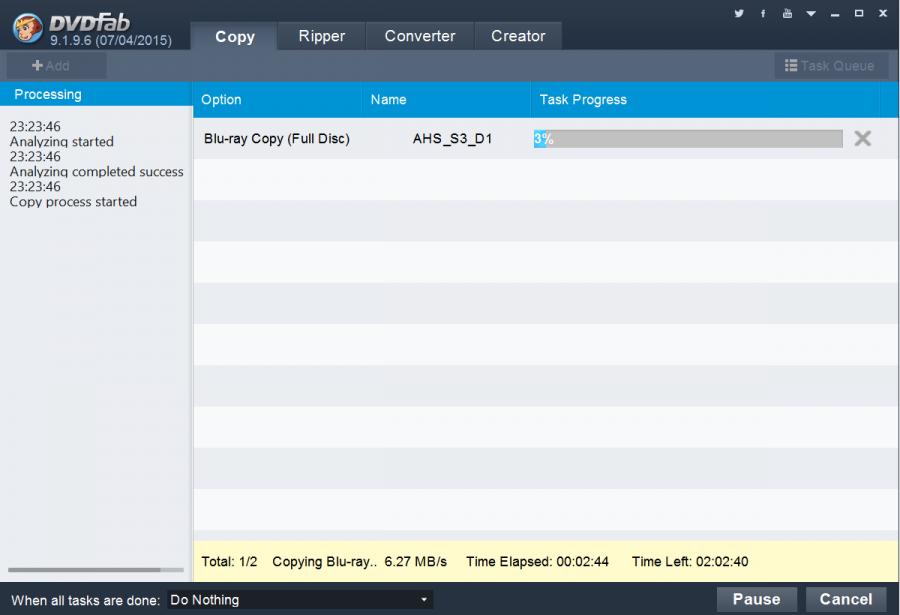The image size is (900, 615).
Task: Click the Option column header
Action: (x=277, y=100)
